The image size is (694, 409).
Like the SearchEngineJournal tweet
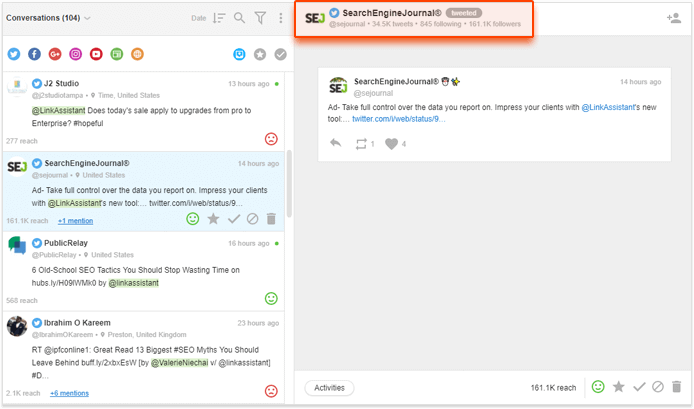click(x=391, y=143)
